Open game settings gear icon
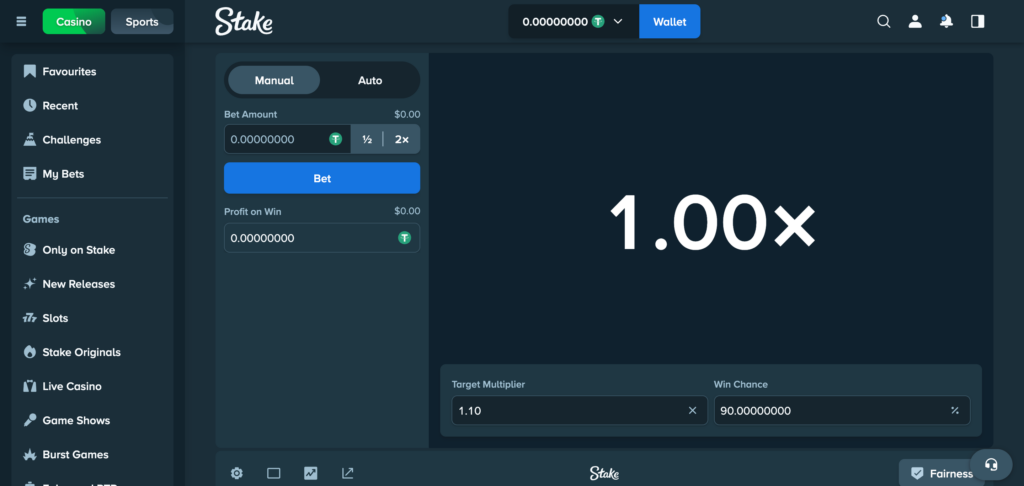Screen dimensions: 1024x486 pyautogui.click(x=237, y=473)
